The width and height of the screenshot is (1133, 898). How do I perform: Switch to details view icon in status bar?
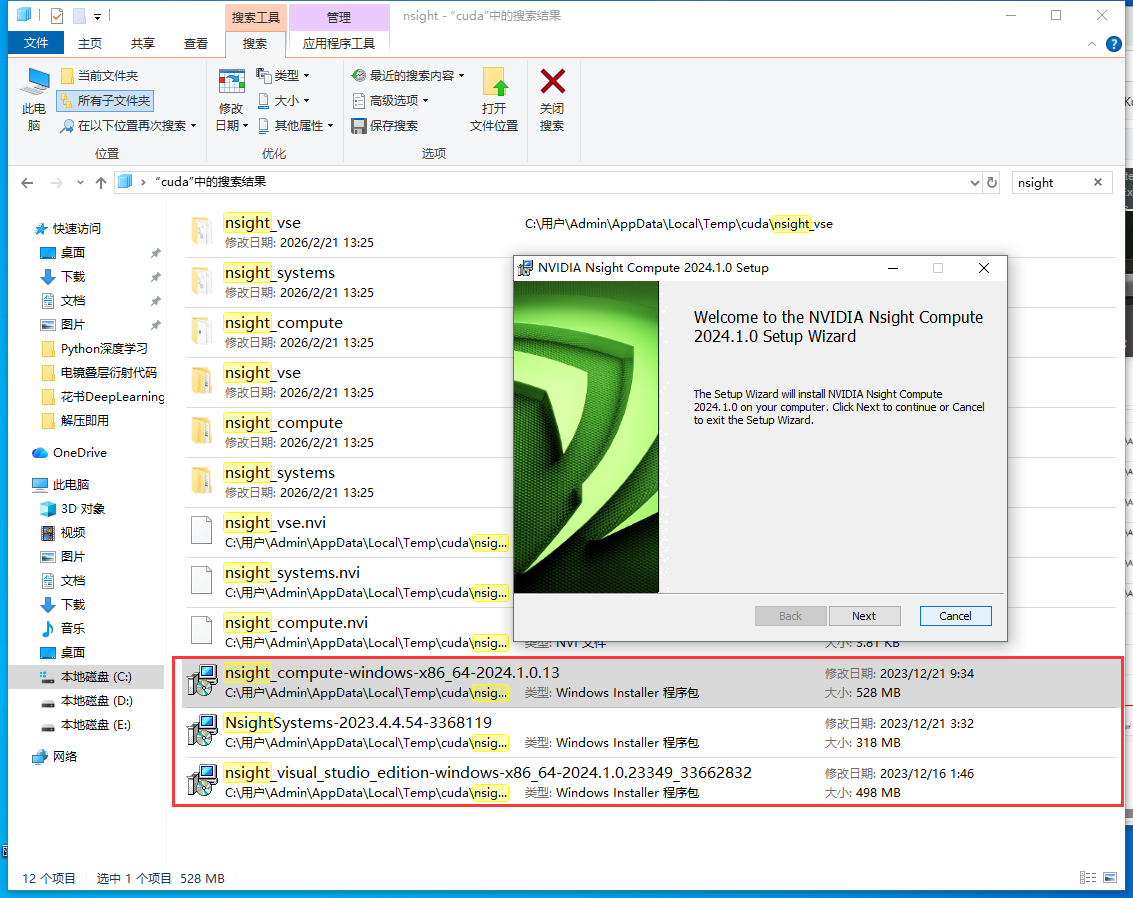click(1087, 878)
